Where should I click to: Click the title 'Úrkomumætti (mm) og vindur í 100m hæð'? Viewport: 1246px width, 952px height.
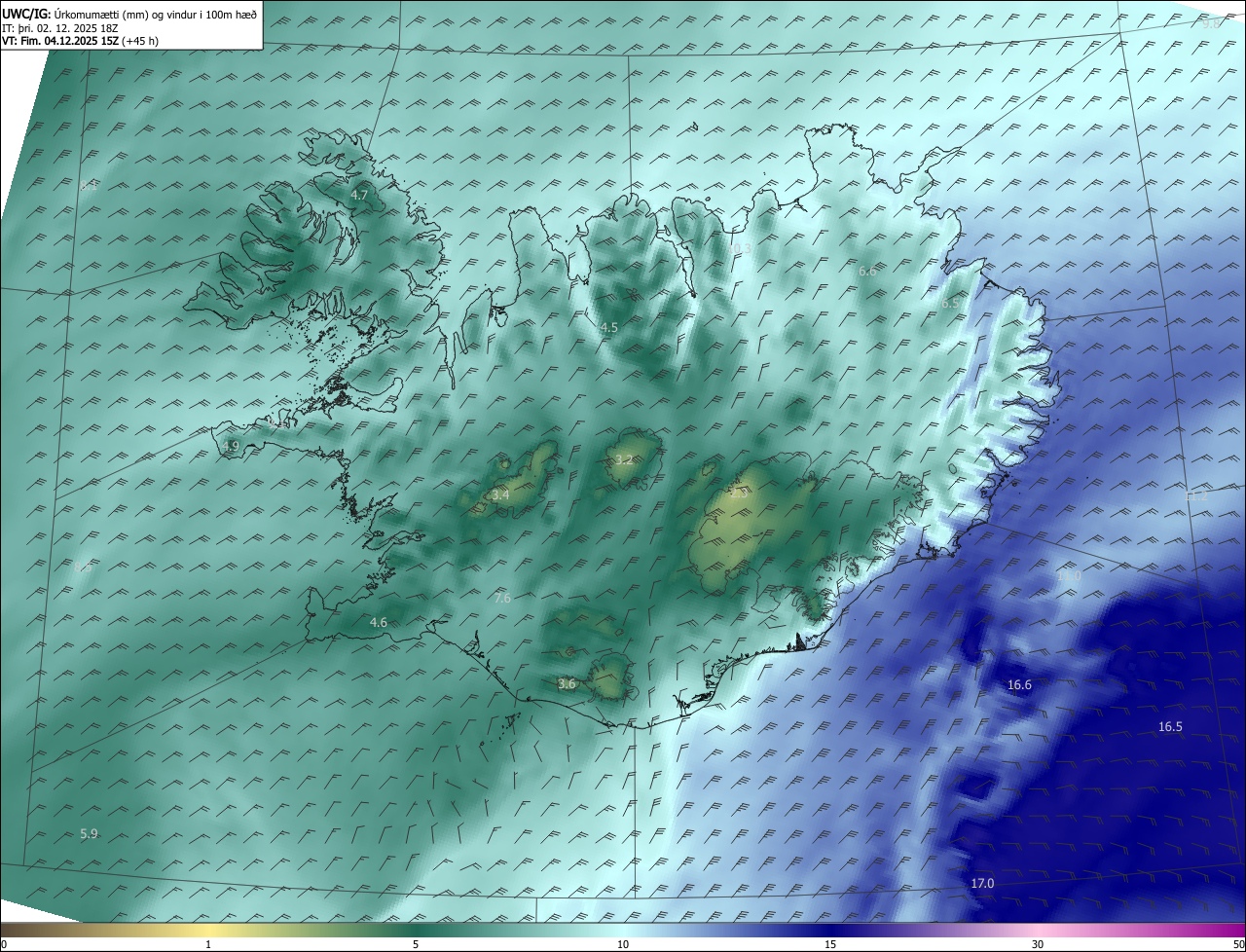[155, 14]
